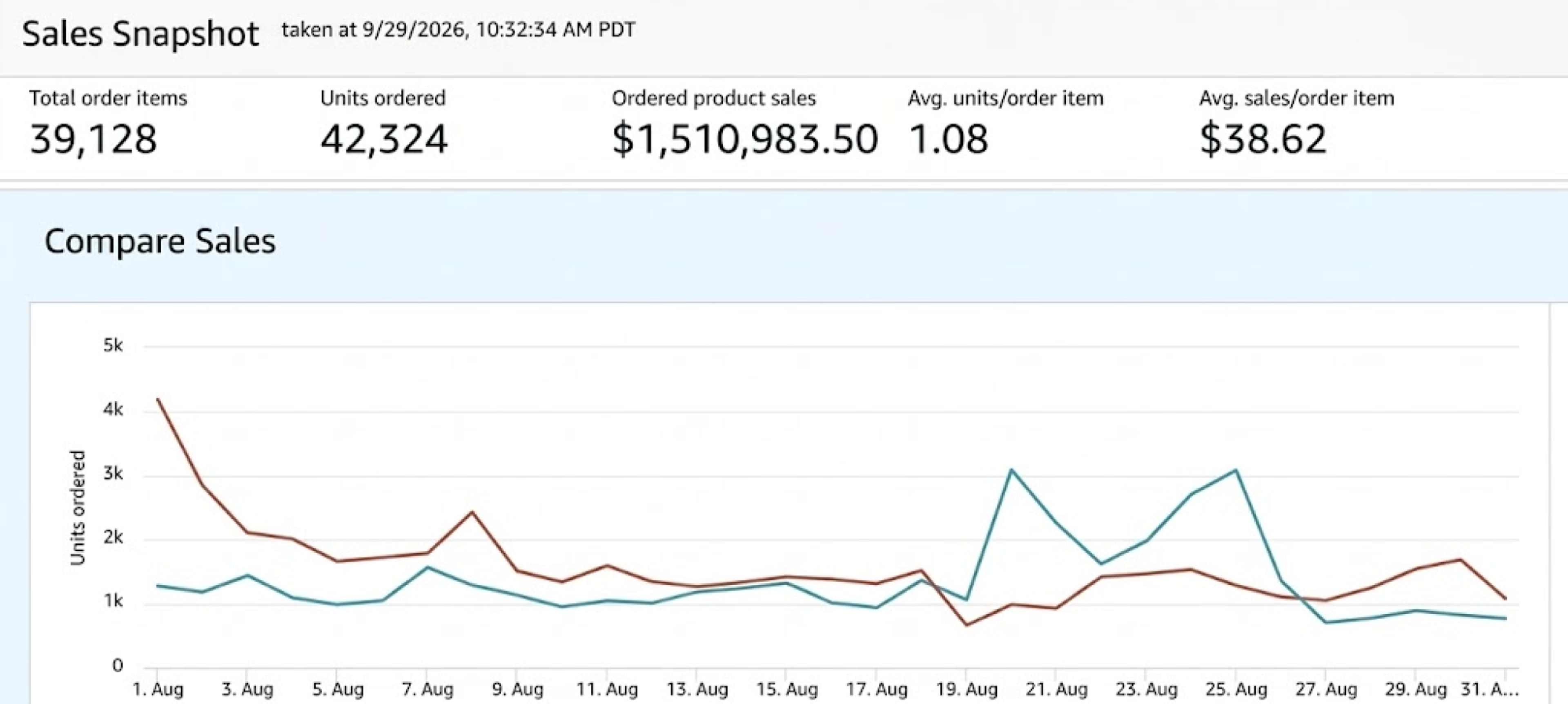Viewport: 1568px width, 704px height.
Task: Click the 13. Aug x-axis label
Action: (697, 690)
